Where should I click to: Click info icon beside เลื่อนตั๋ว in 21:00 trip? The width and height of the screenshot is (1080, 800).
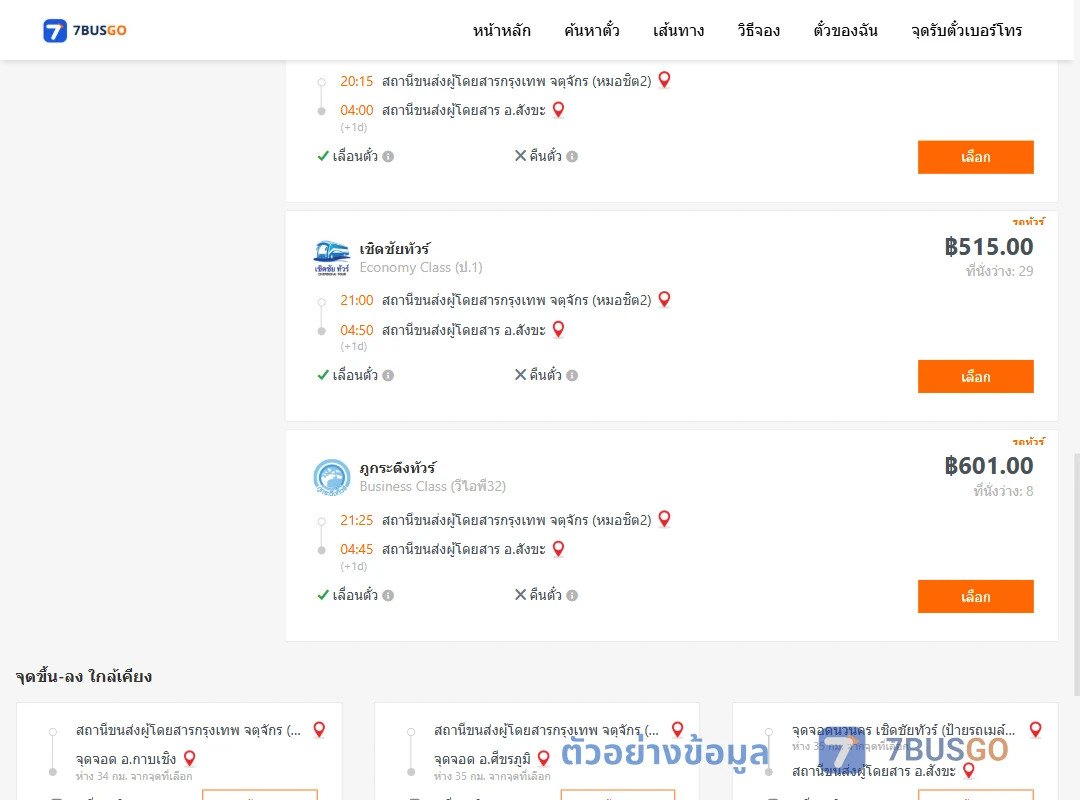coord(388,376)
